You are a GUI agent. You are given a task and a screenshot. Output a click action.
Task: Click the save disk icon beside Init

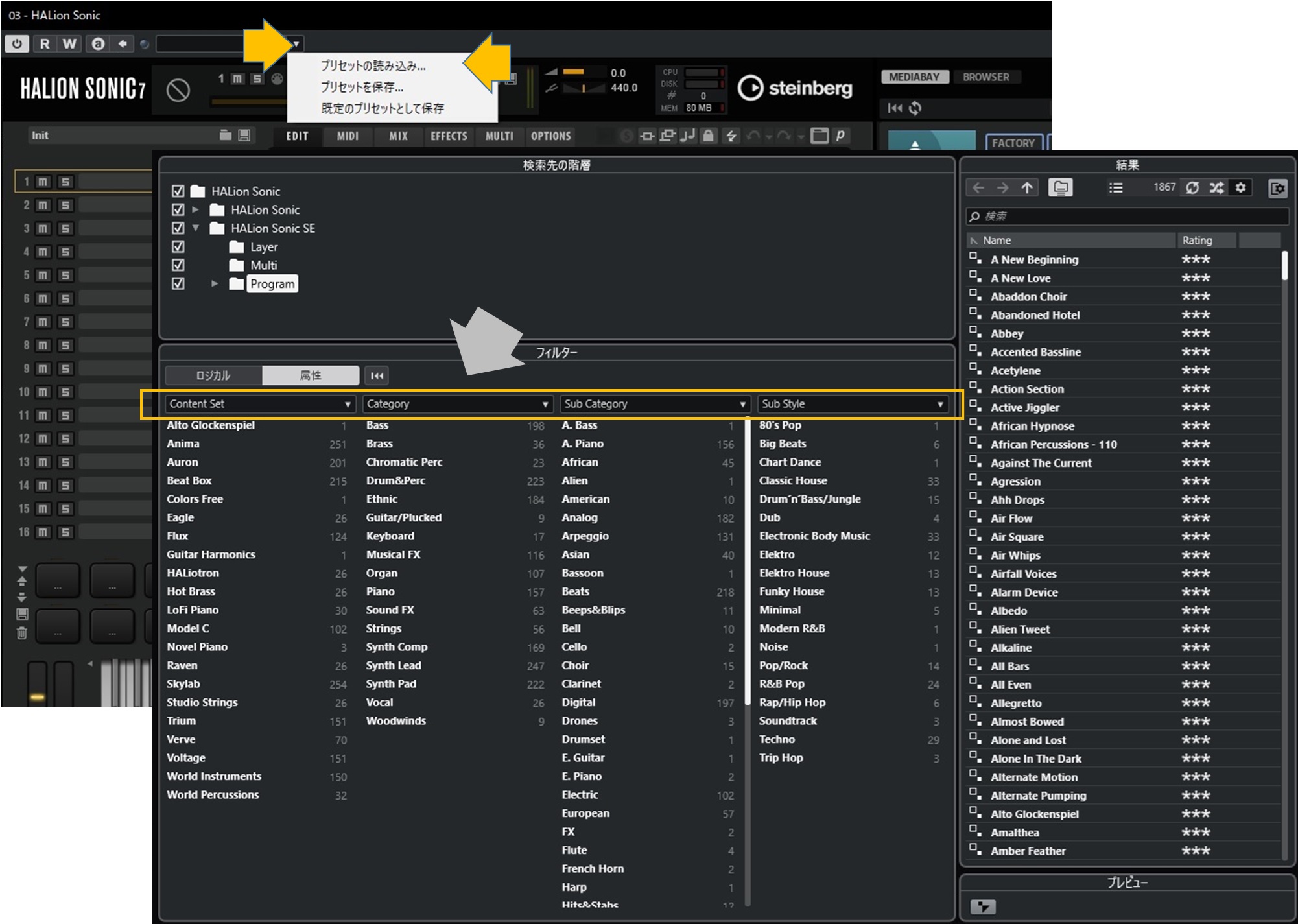coord(244,136)
